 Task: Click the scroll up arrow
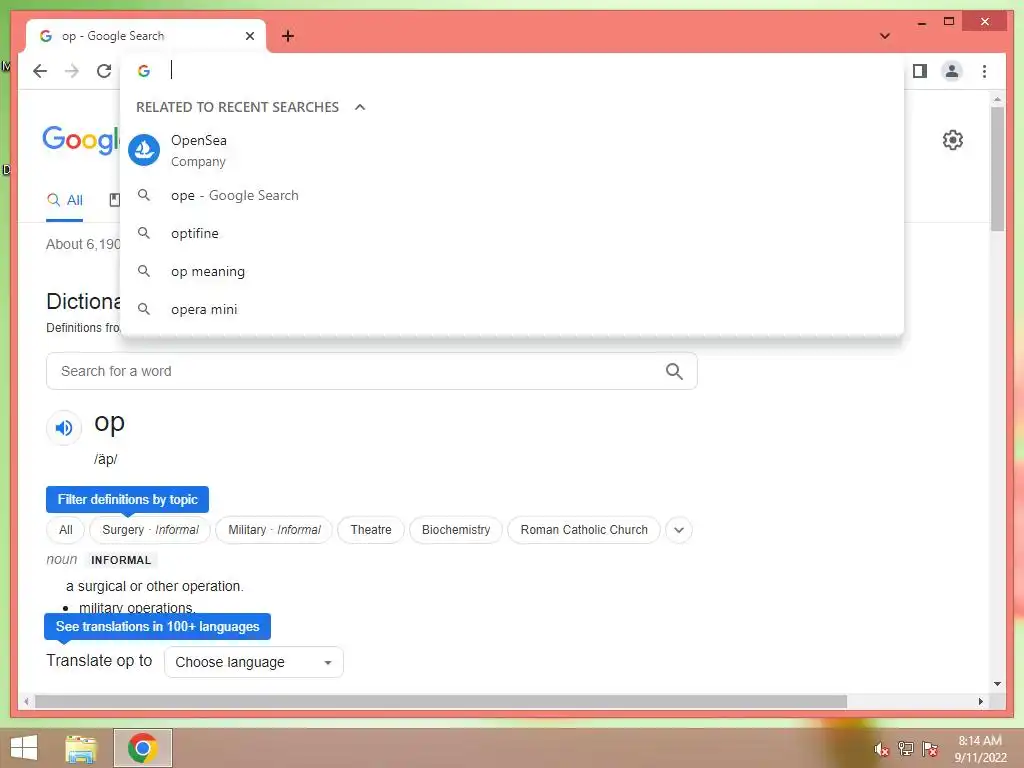coord(997,99)
